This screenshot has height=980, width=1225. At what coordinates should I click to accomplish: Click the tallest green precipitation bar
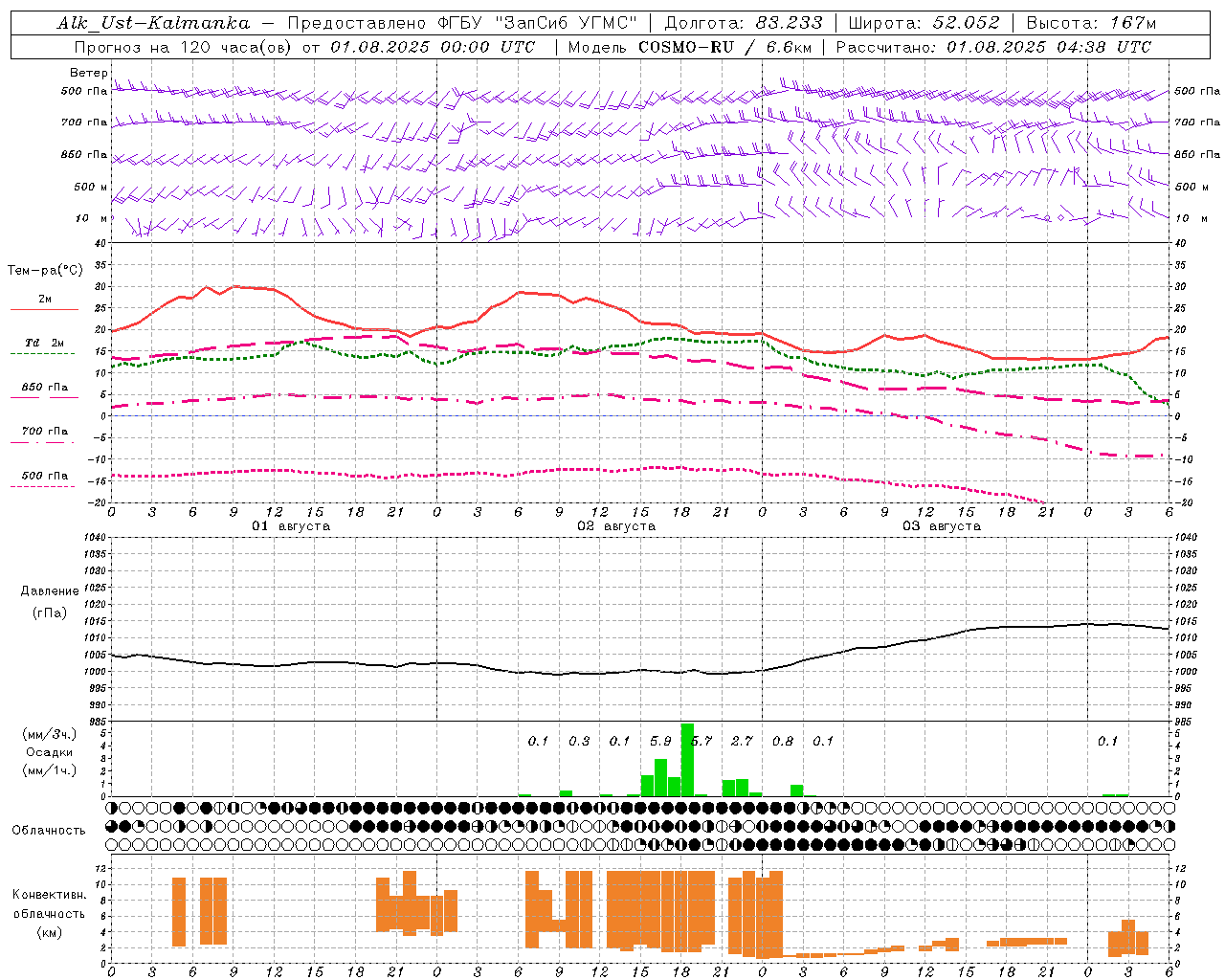pos(687,760)
